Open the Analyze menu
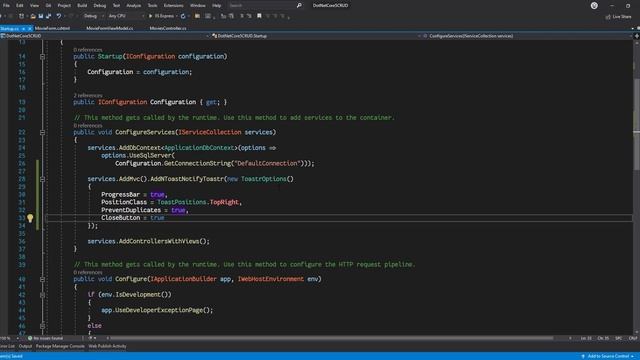This screenshot has width=640, height=360. pyautogui.click(x=133, y=6)
